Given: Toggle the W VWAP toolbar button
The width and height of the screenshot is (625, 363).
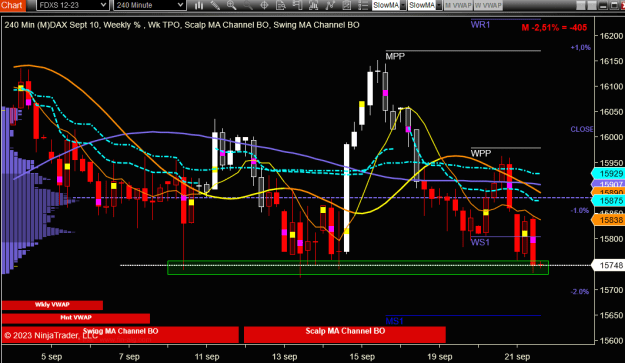Looking at the screenshot, I should click(x=488, y=5).
